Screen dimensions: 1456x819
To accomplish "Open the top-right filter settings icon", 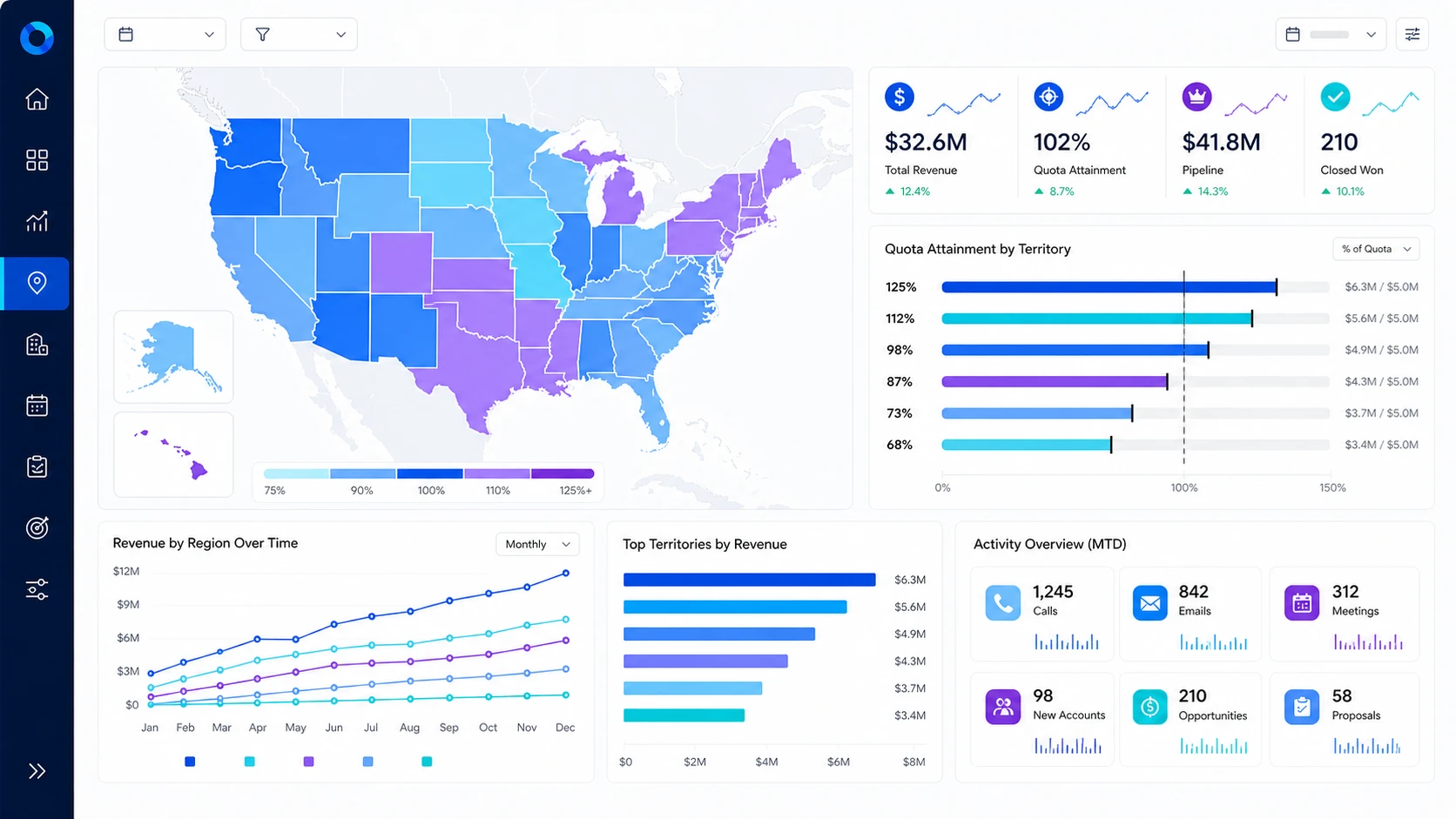I will click(1412, 34).
